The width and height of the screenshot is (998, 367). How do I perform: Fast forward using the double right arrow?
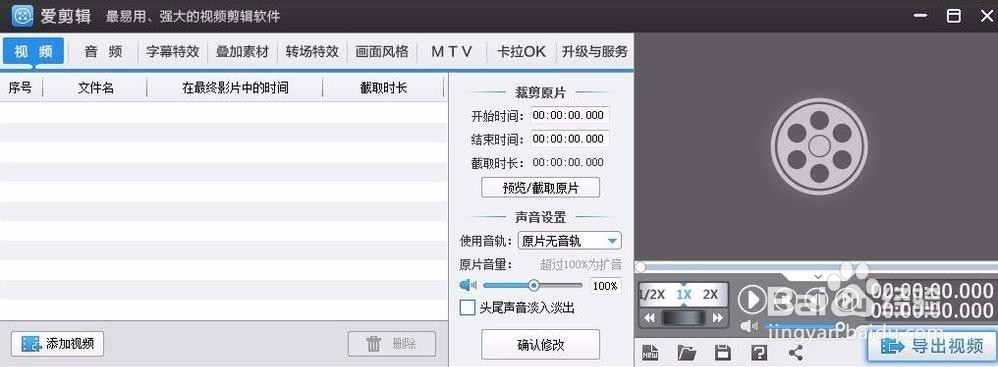tap(717, 317)
